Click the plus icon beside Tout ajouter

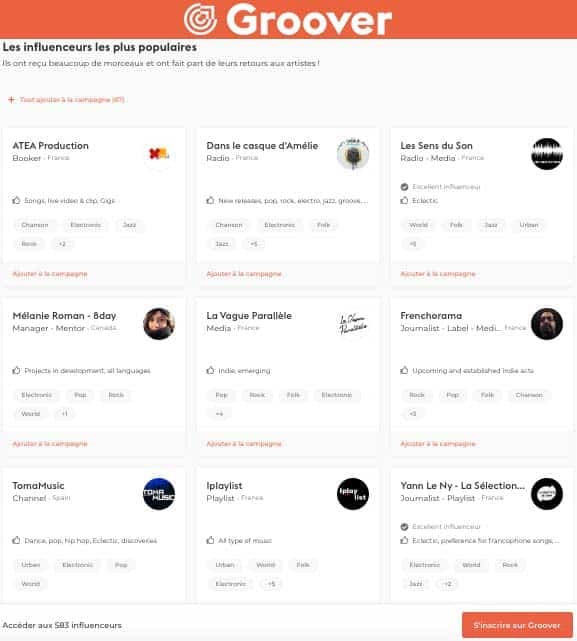coord(11,100)
